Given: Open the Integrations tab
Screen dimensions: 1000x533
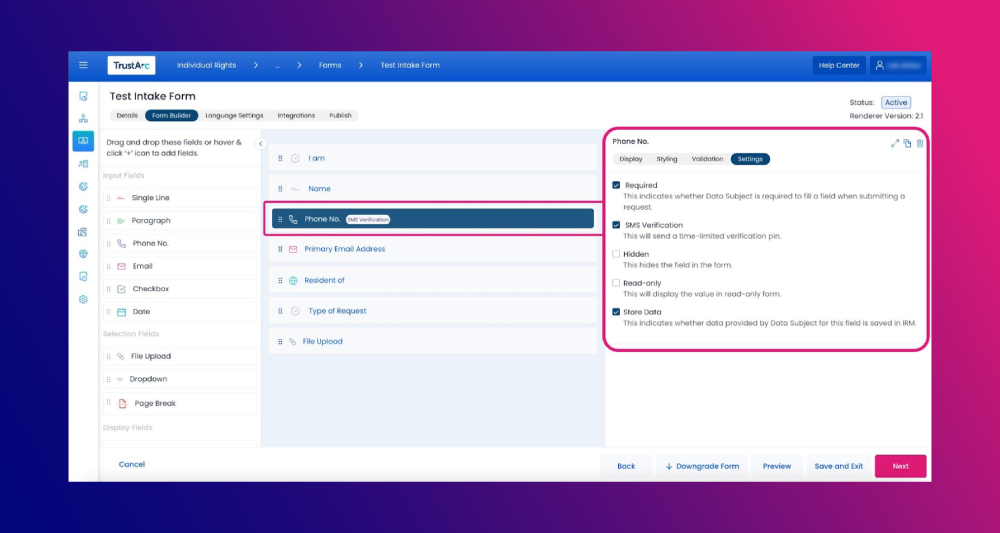Looking at the screenshot, I should point(296,115).
